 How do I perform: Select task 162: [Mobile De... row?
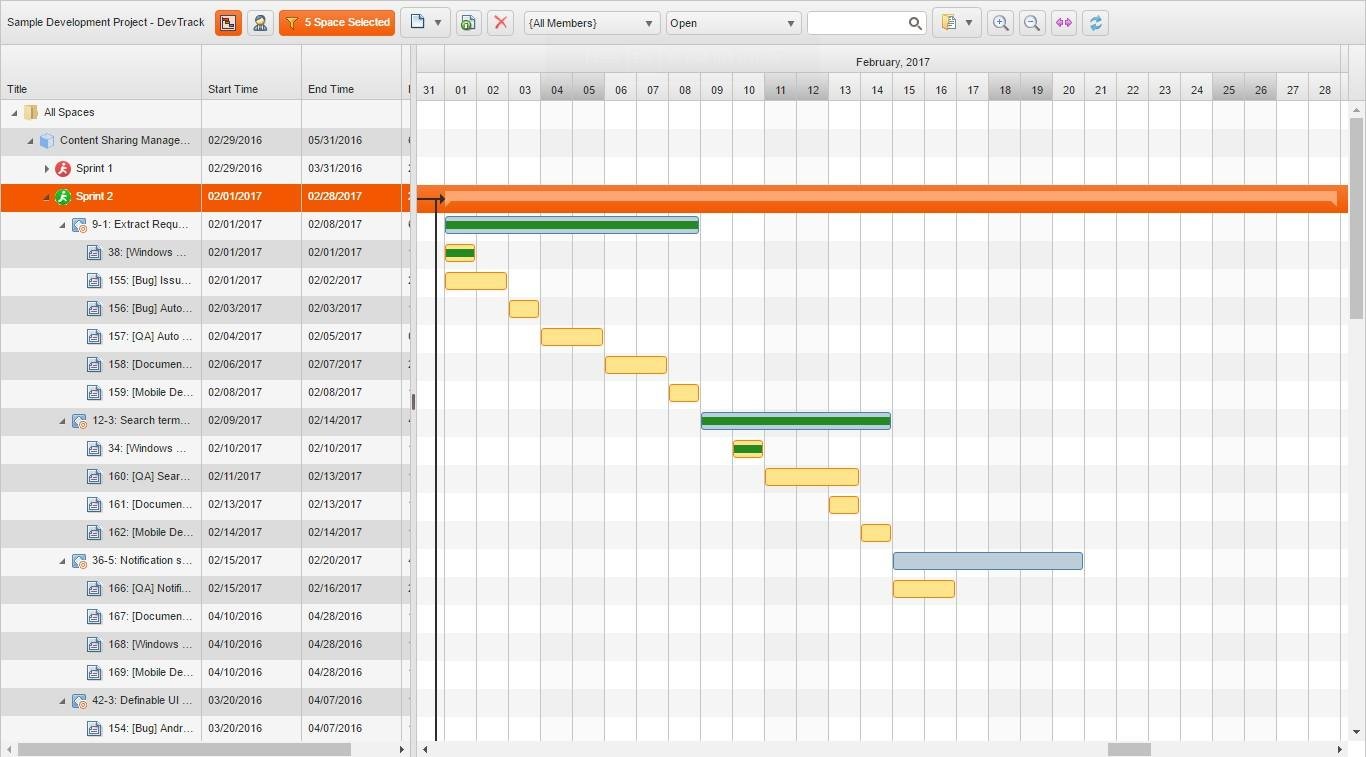pos(205,533)
